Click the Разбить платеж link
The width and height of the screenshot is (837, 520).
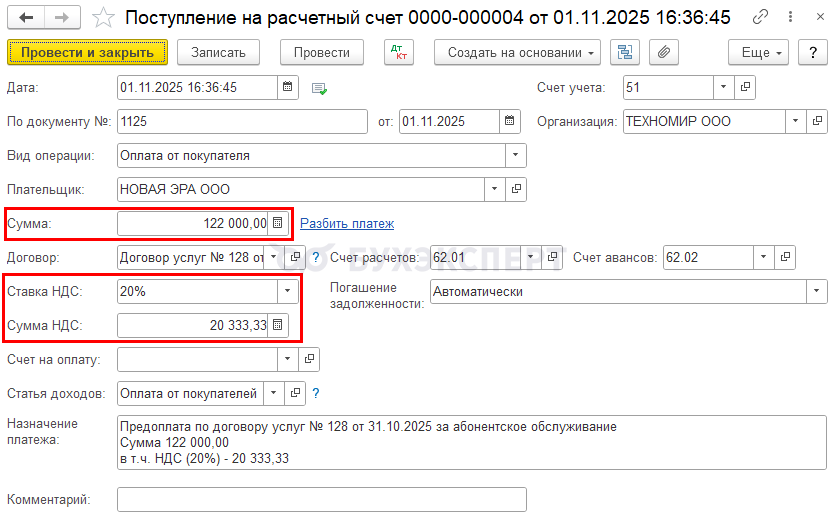tap(347, 224)
